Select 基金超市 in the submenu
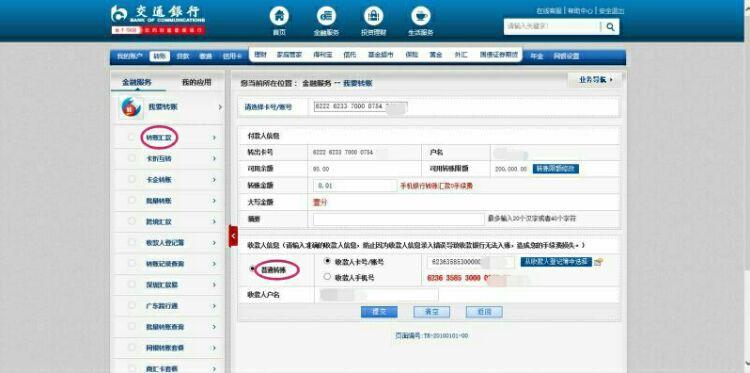 click(380, 55)
